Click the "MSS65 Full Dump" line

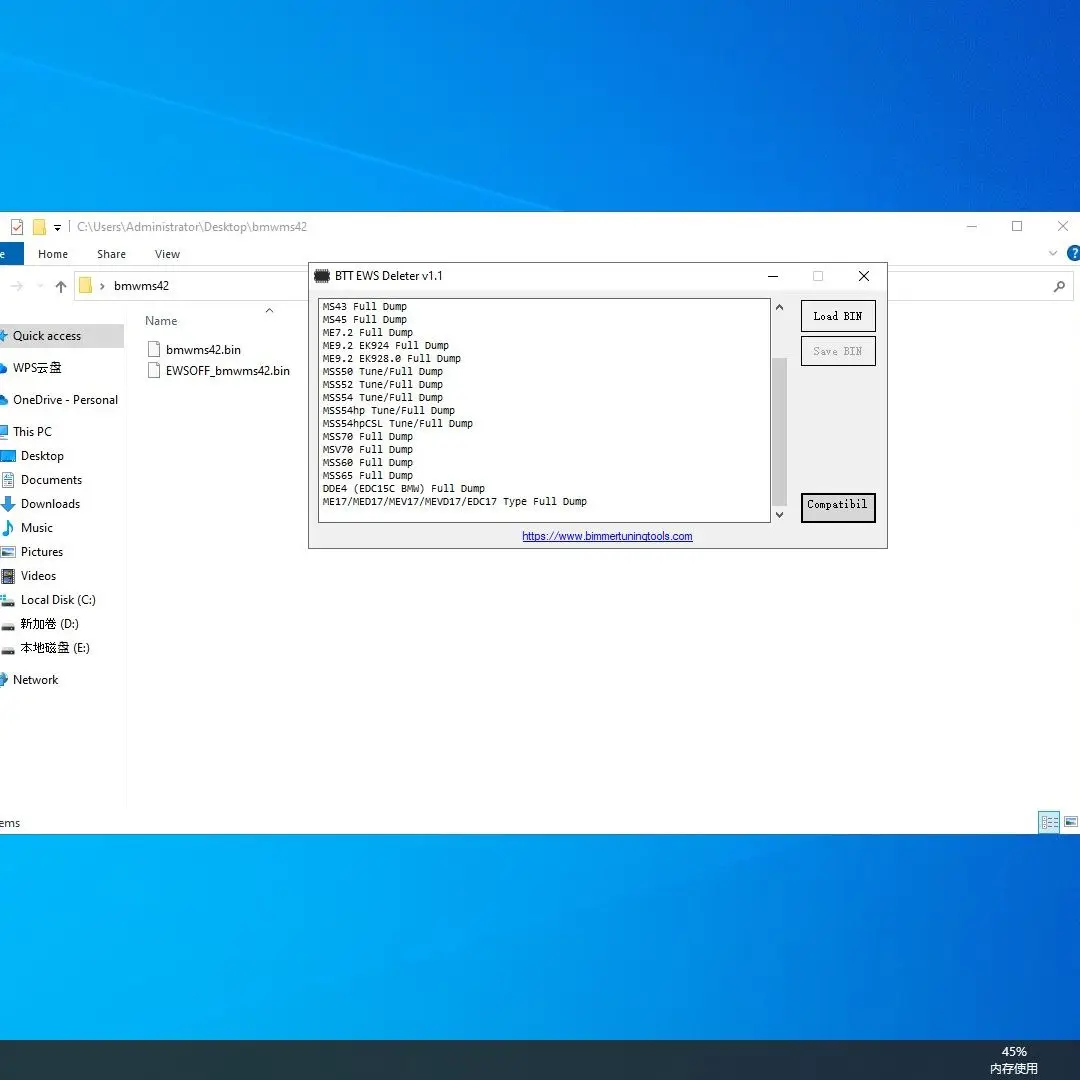click(x=368, y=476)
